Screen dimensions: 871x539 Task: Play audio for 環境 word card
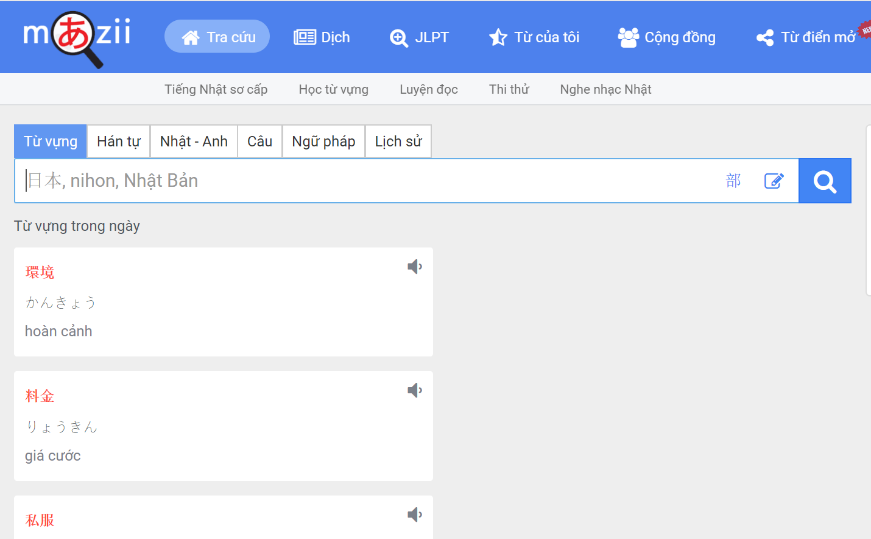click(415, 267)
